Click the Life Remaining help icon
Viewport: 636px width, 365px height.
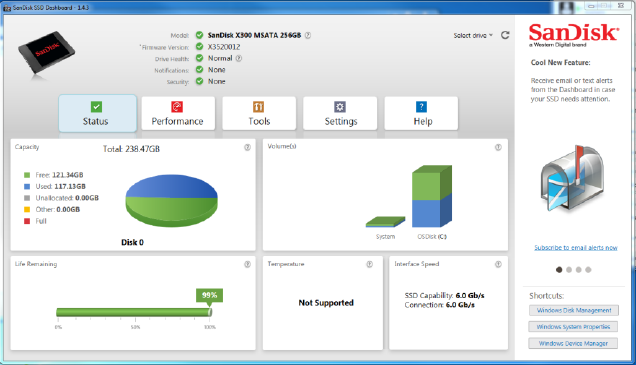click(247, 264)
